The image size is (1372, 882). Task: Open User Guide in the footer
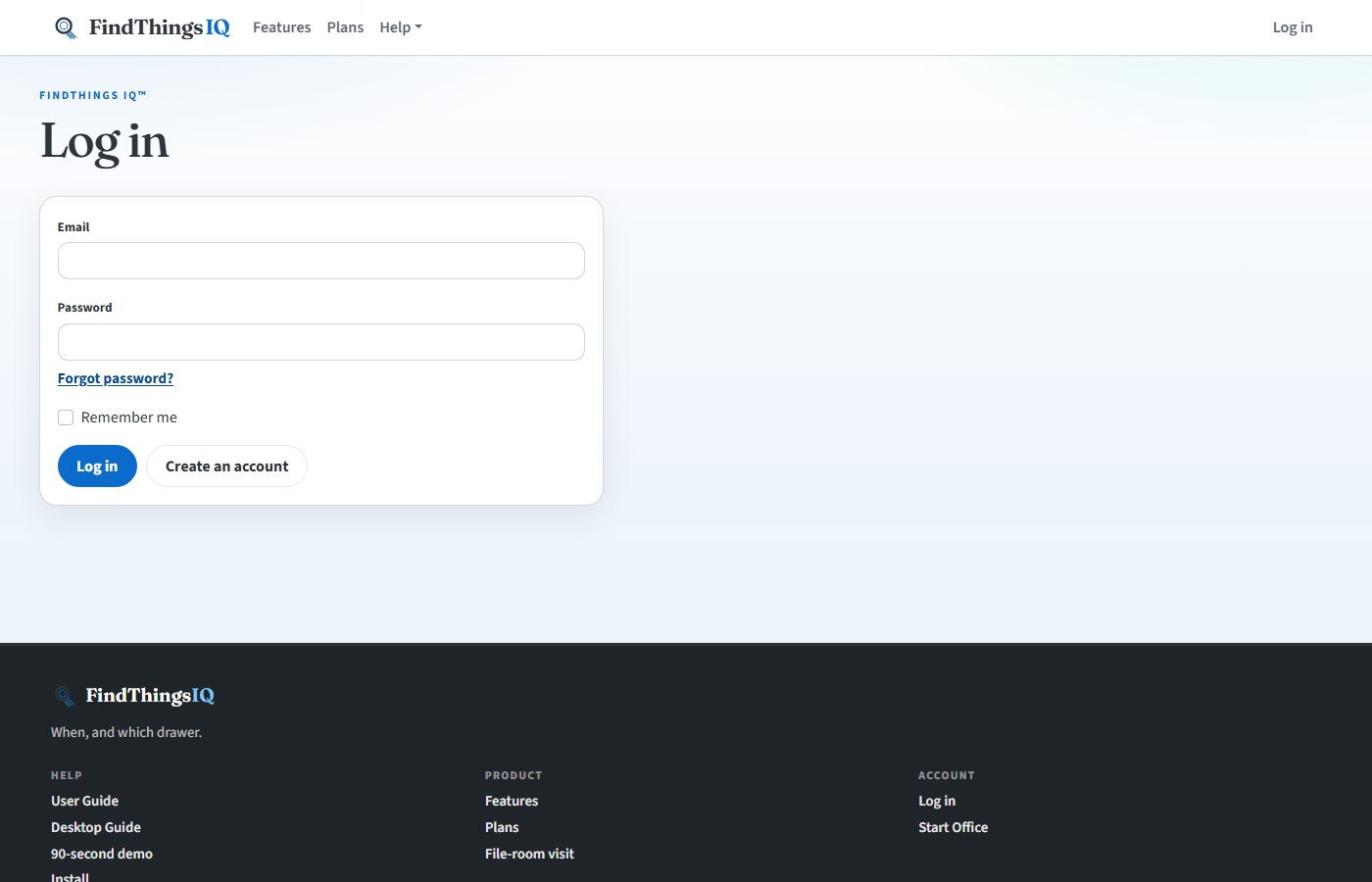point(84,801)
